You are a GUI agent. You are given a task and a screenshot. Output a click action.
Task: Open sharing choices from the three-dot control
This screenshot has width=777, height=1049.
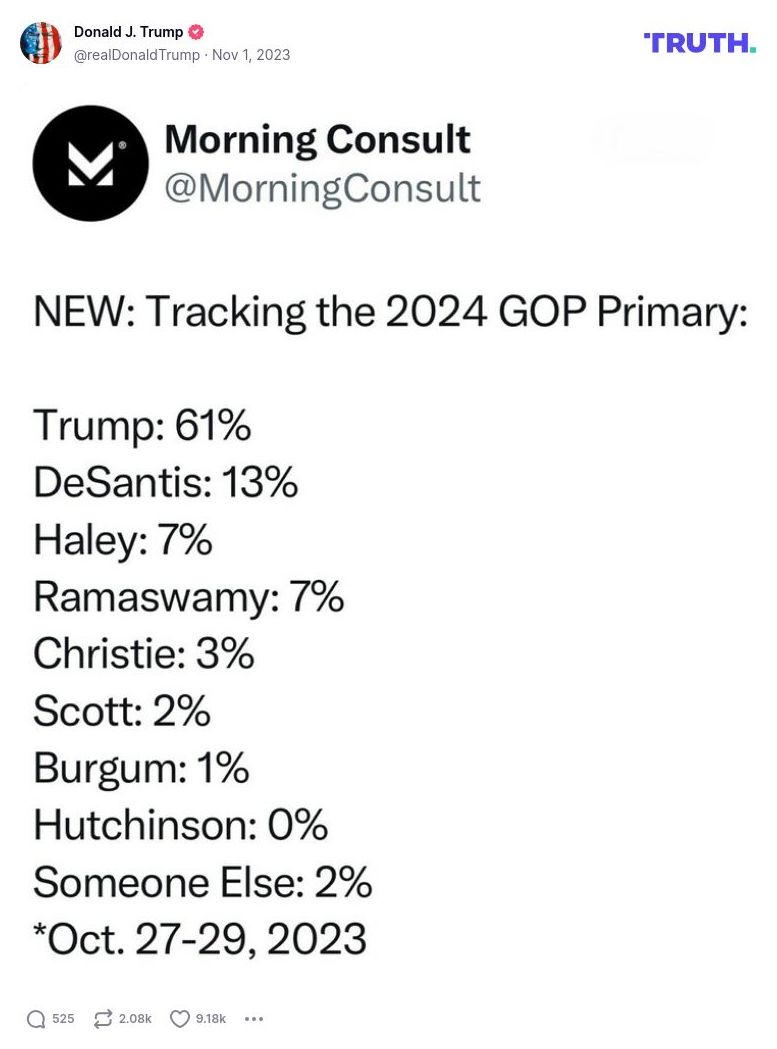(254, 1018)
